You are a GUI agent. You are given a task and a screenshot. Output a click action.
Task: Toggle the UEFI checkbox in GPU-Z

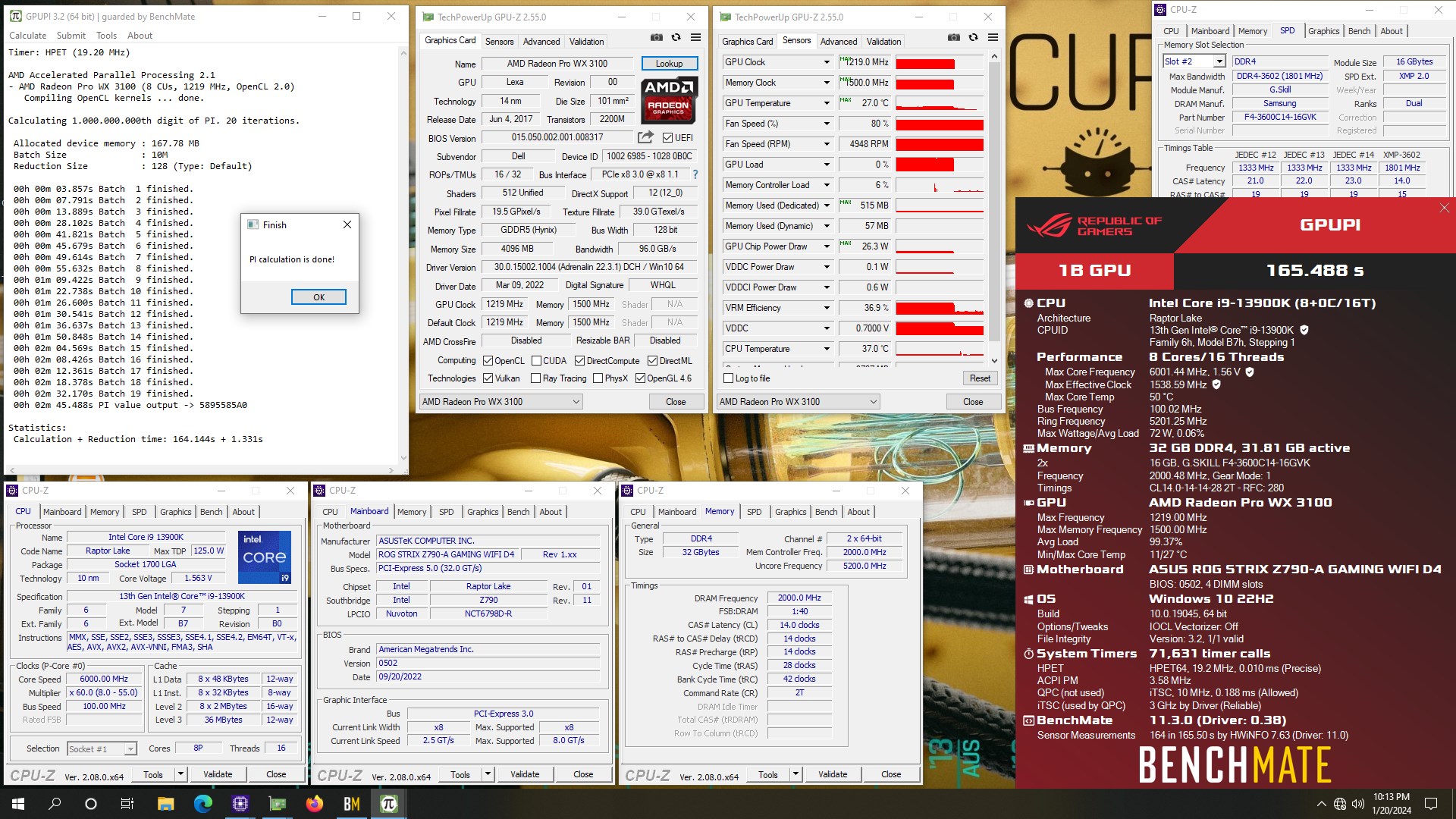[667, 138]
